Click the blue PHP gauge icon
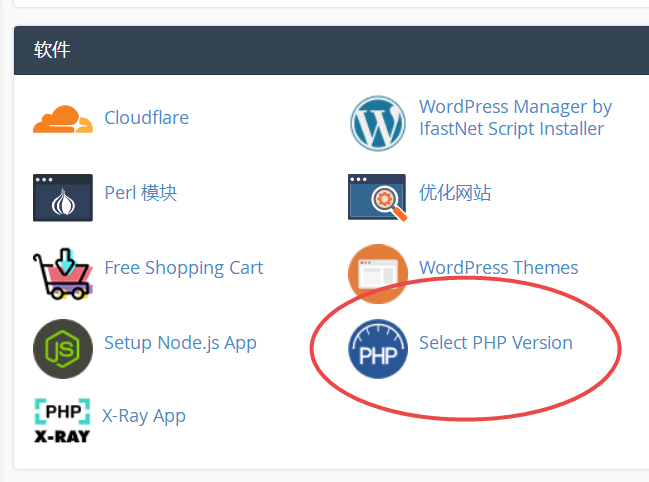The height and width of the screenshot is (482, 649). tap(378, 349)
